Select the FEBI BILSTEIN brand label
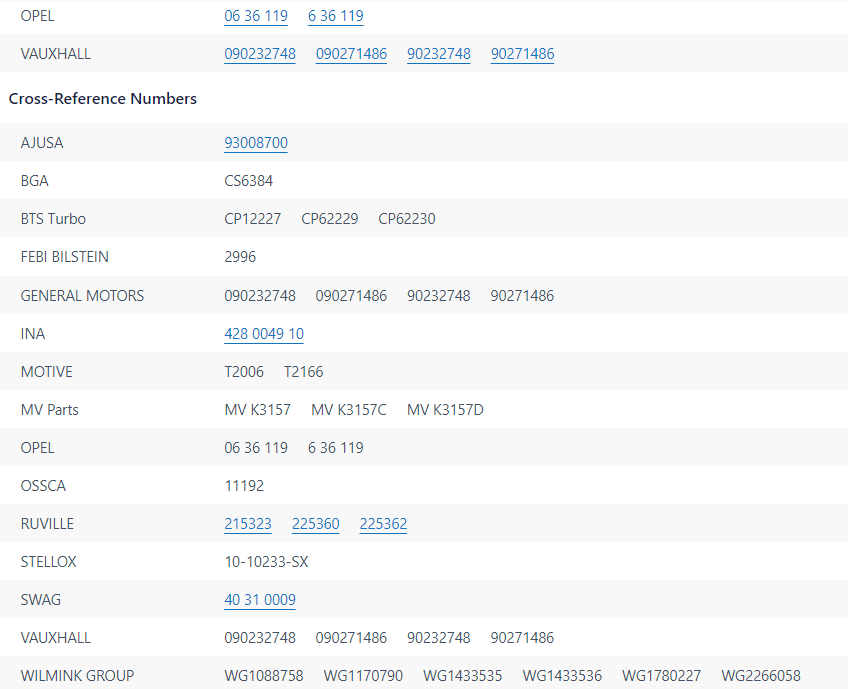 [x=64, y=257]
